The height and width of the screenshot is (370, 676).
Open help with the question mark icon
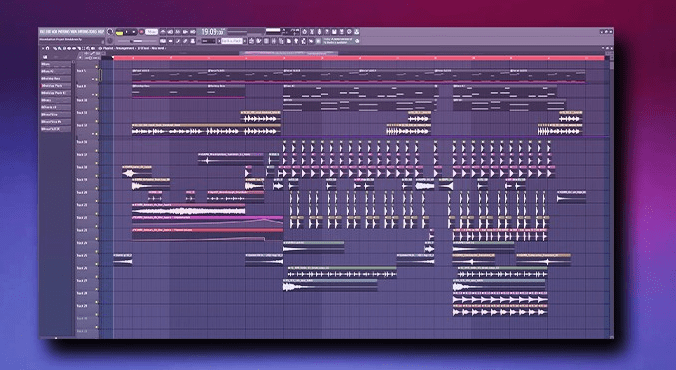tap(327, 31)
